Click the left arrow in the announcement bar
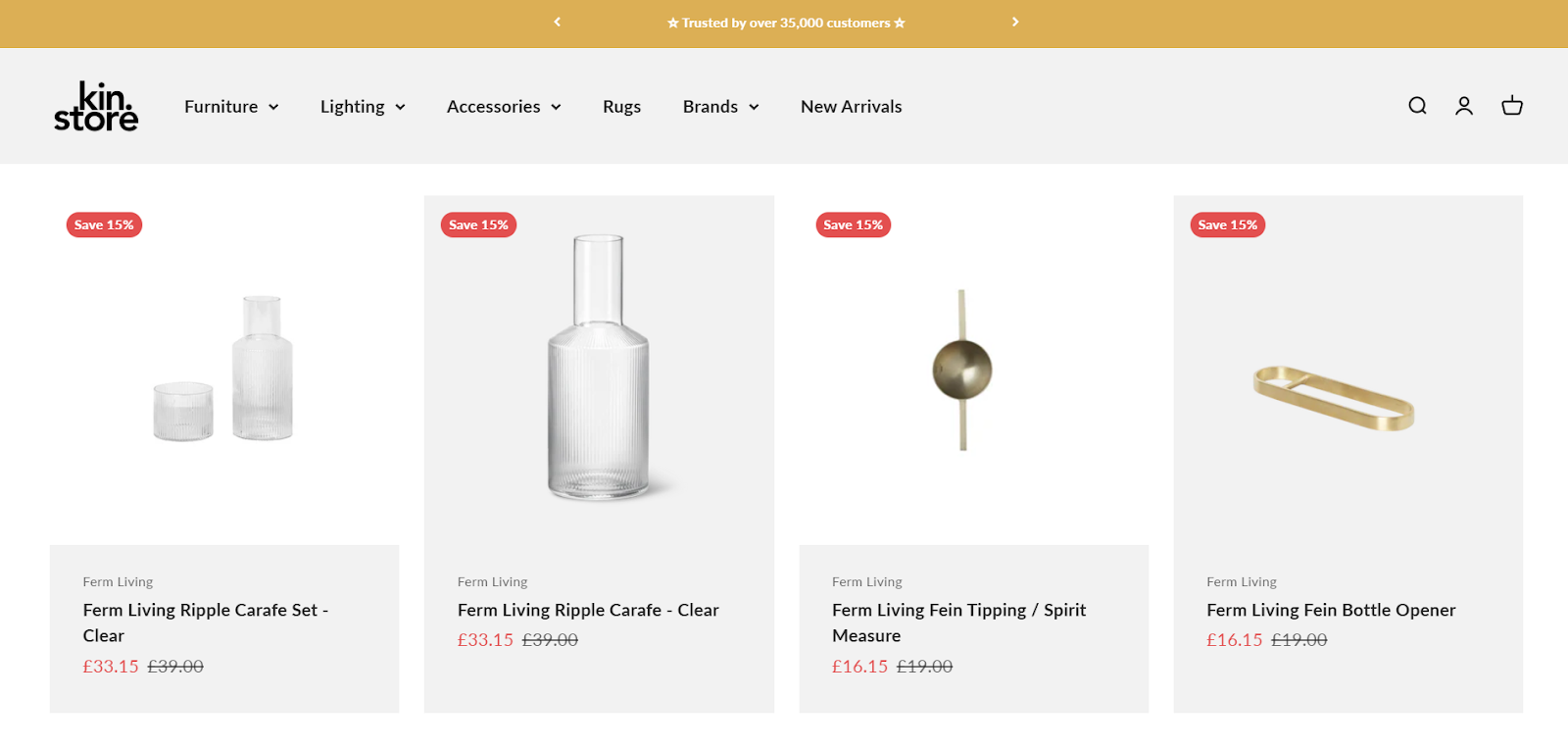Viewport: 1568px width, 747px height. pyautogui.click(x=556, y=22)
